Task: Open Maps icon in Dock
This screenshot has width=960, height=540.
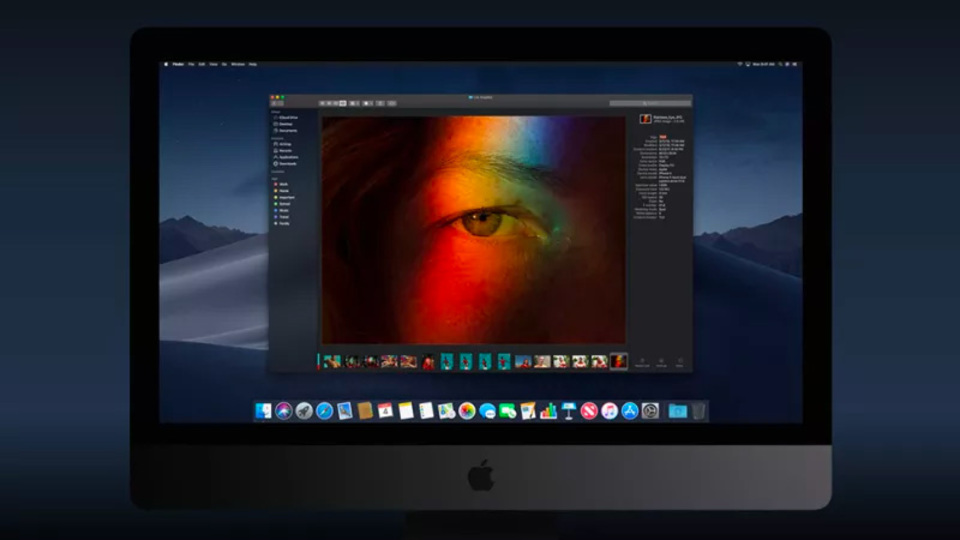Action: 446,411
